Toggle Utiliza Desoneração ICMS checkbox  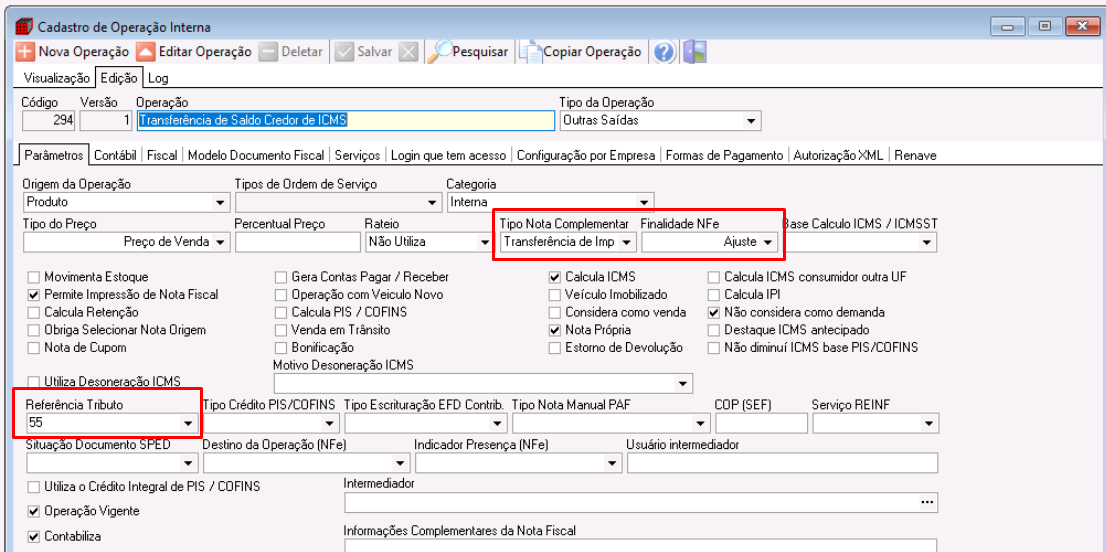point(33,381)
